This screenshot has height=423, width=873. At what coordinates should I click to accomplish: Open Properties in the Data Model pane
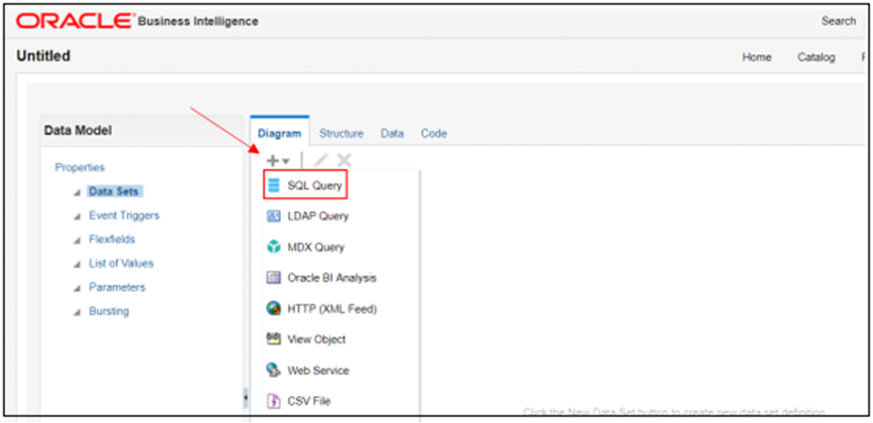(80, 168)
